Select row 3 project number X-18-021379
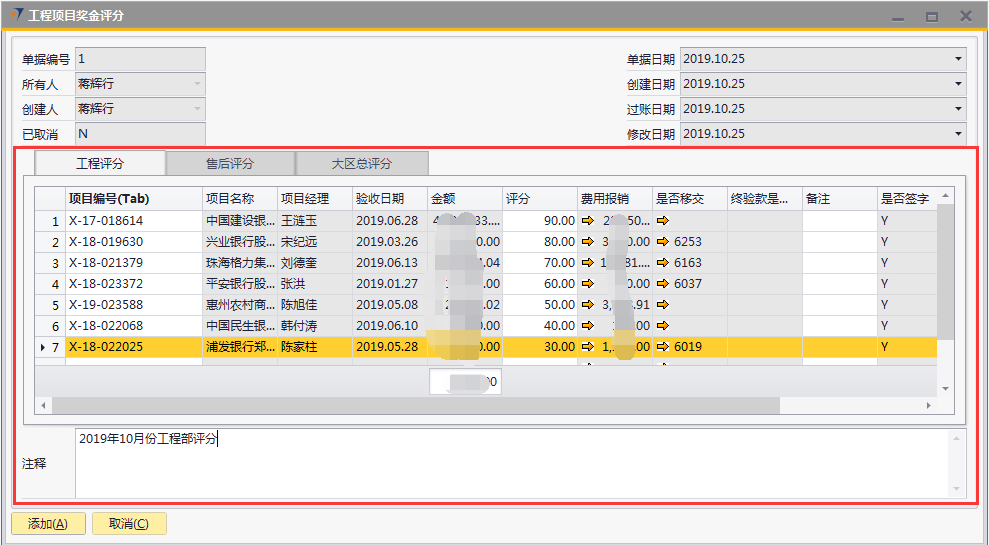 (x=106, y=263)
